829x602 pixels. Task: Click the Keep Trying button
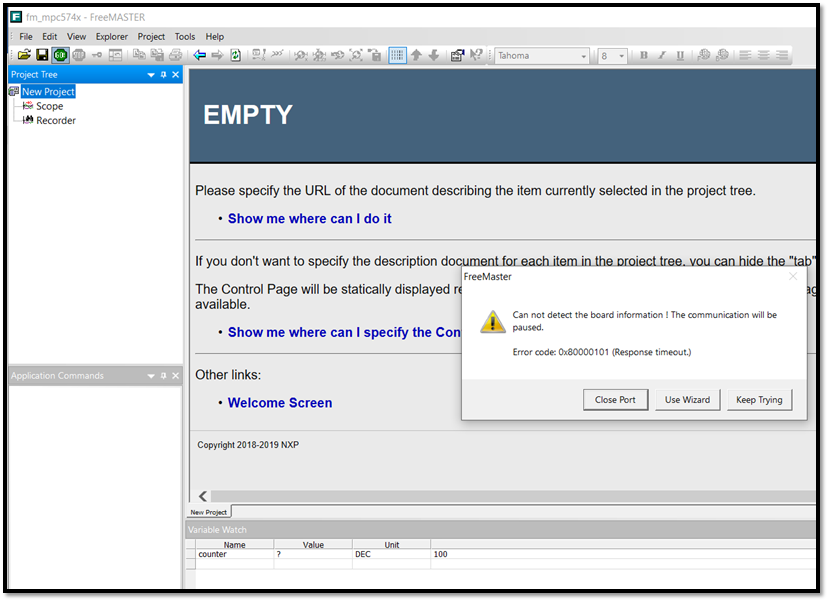759,400
